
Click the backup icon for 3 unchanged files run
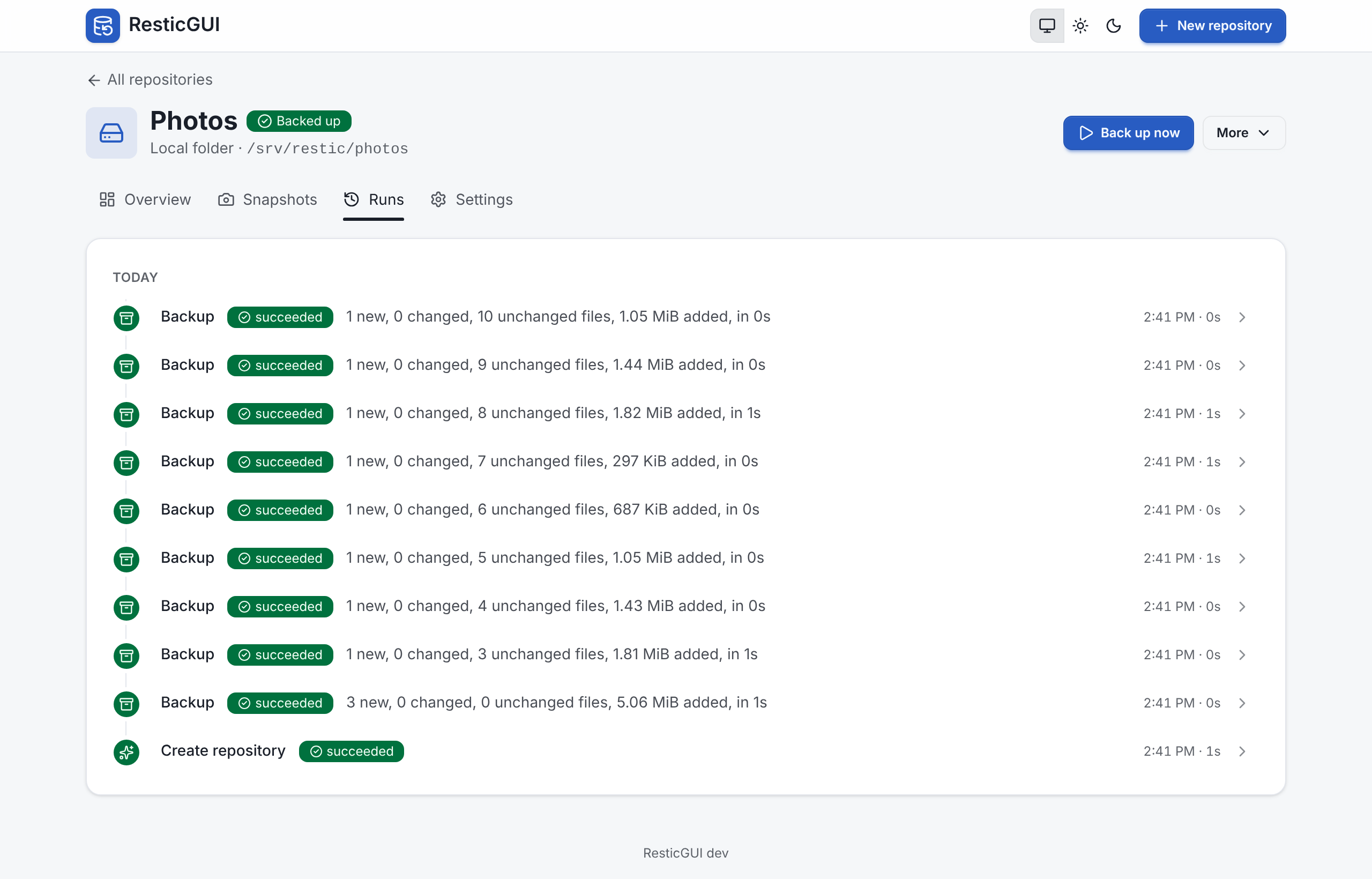(x=126, y=655)
